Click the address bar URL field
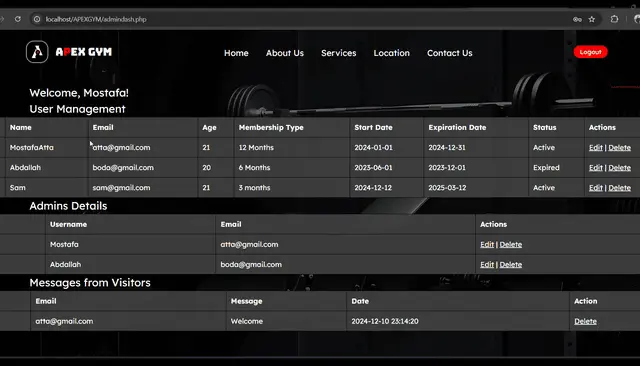Screen dimensions: 640x366 click(x=302, y=19)
